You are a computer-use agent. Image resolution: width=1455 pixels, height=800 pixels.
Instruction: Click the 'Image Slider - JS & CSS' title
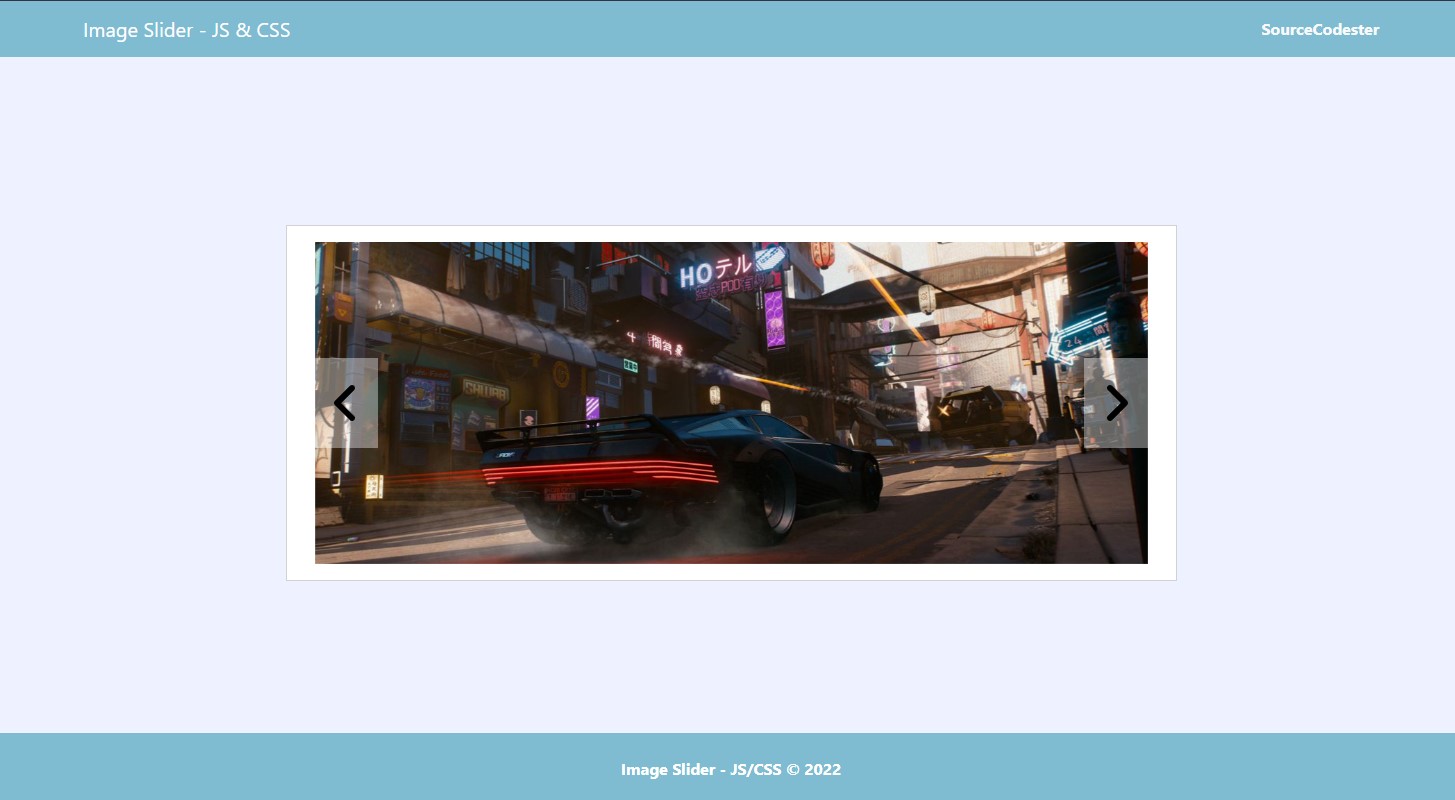(187, 30)
